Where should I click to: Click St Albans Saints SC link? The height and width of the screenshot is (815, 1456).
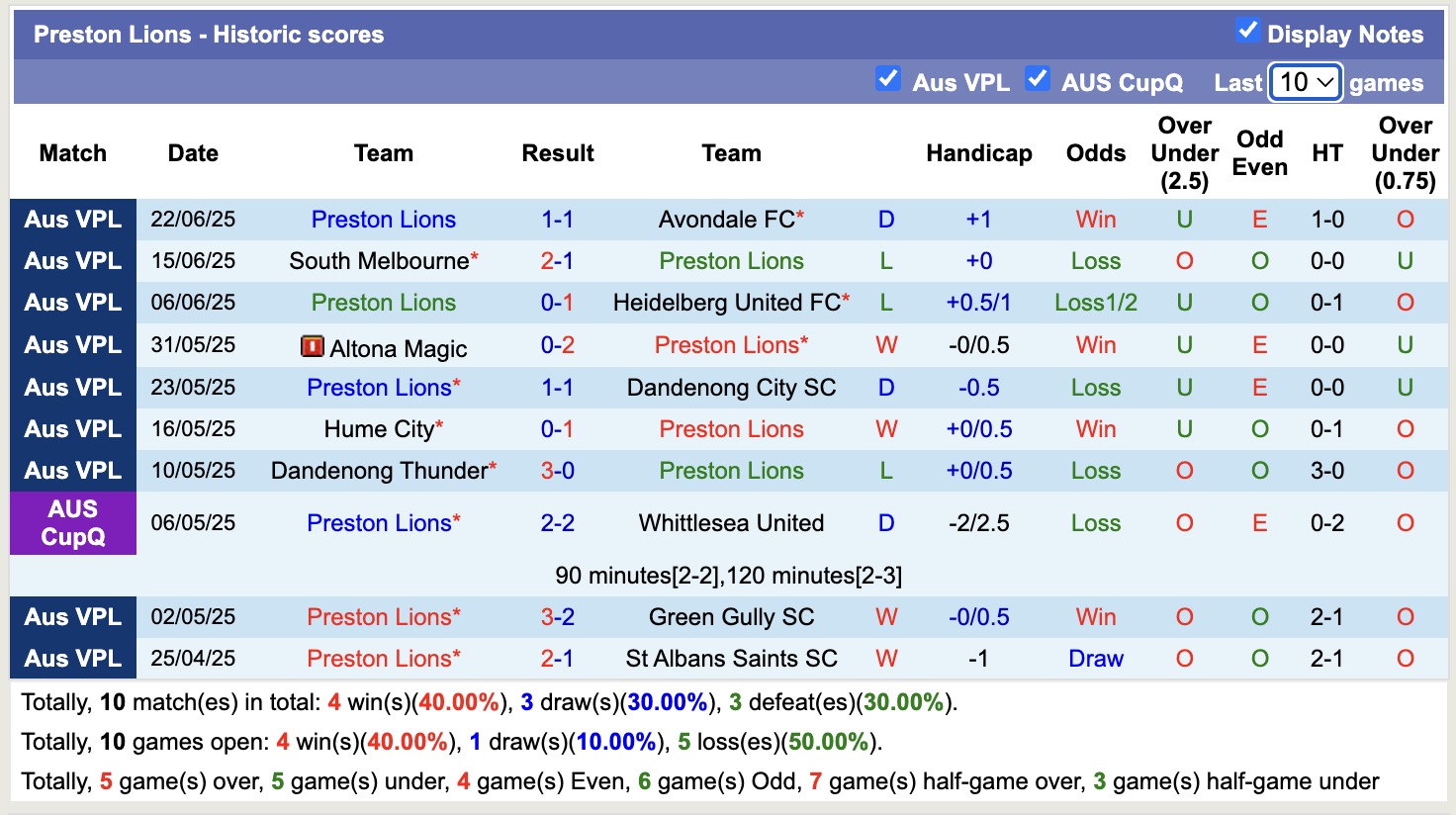731,659
